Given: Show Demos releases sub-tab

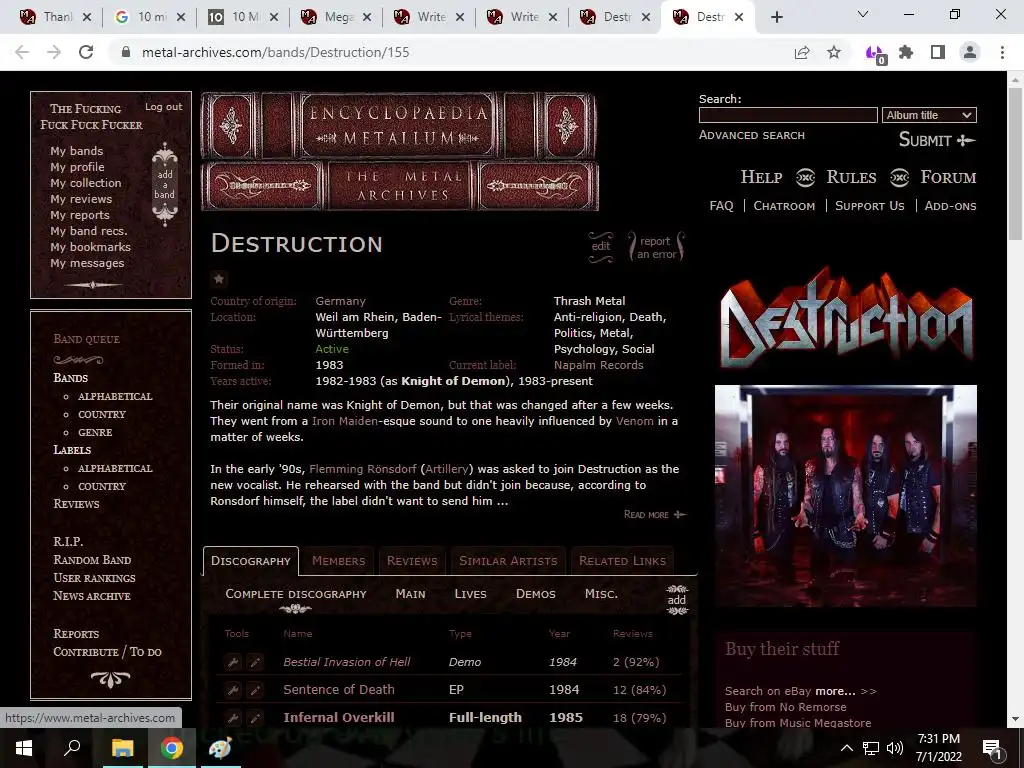Looking at the screenshot, I should [536, 594].
